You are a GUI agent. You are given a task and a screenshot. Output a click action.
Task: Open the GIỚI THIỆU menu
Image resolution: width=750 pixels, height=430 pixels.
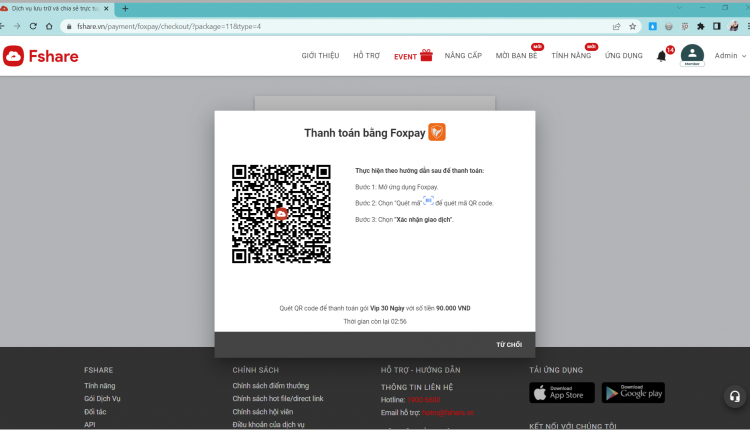pyautogui.click(x=320, y=55)
